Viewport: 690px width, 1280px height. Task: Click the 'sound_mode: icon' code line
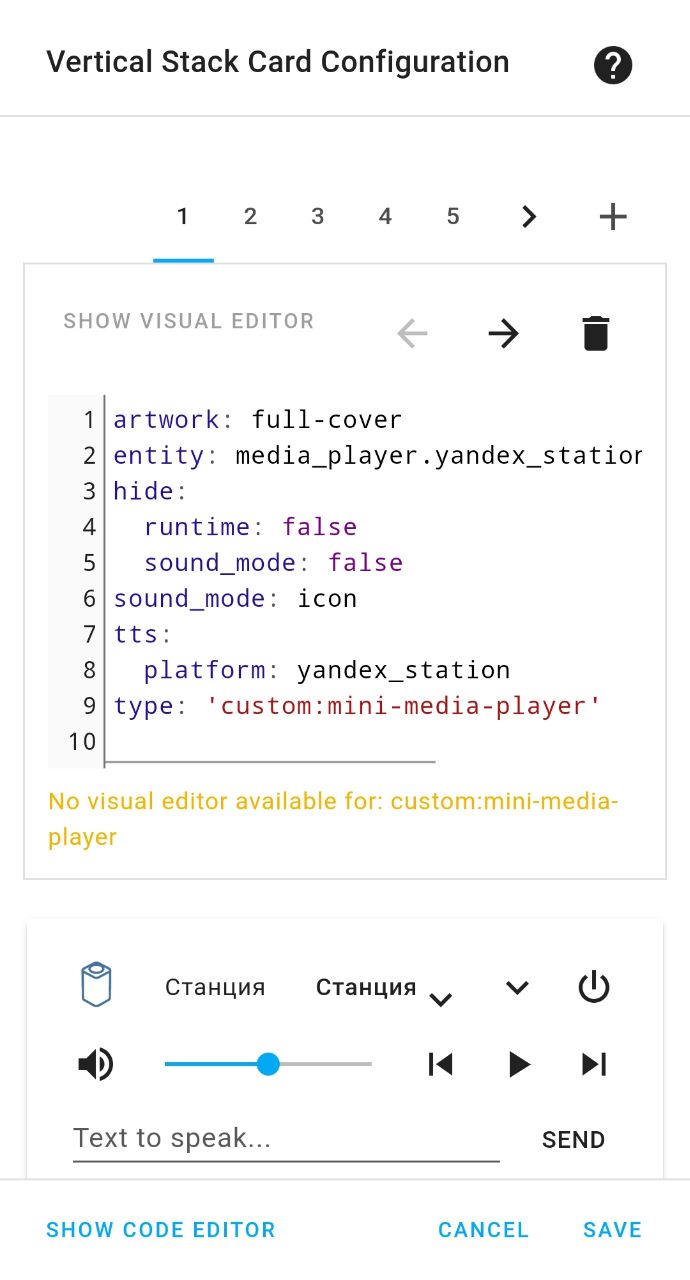click(235, 599)
